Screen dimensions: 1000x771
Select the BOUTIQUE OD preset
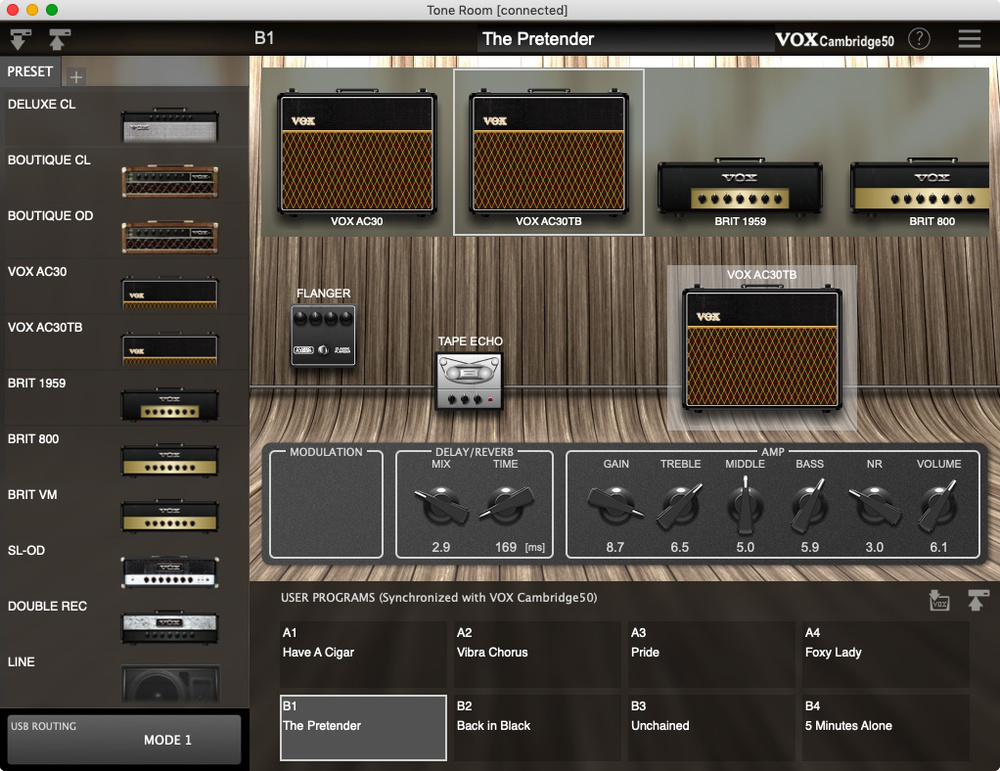click(x=124, y=231)
